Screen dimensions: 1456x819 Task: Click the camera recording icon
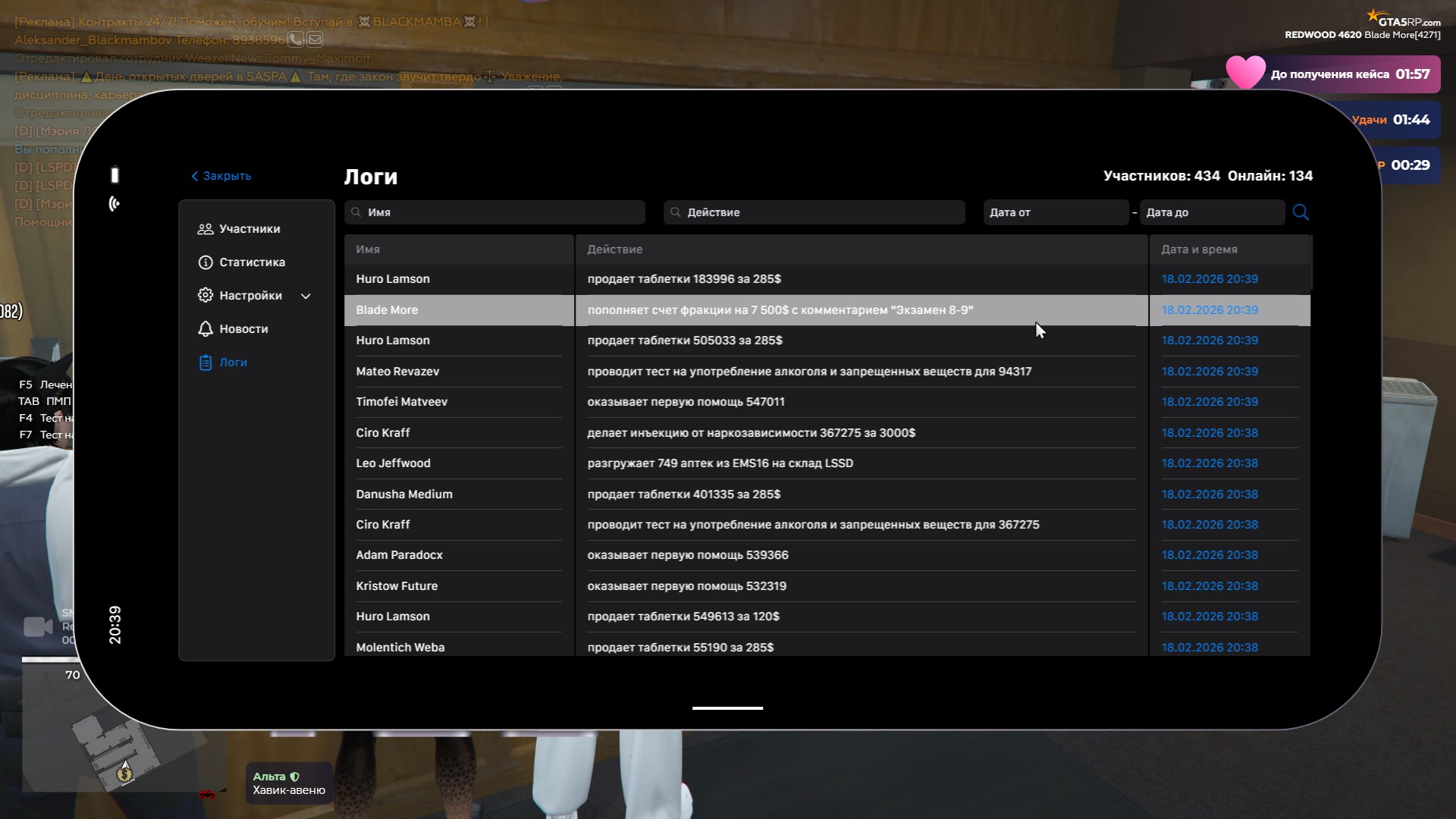click(38, 627)
